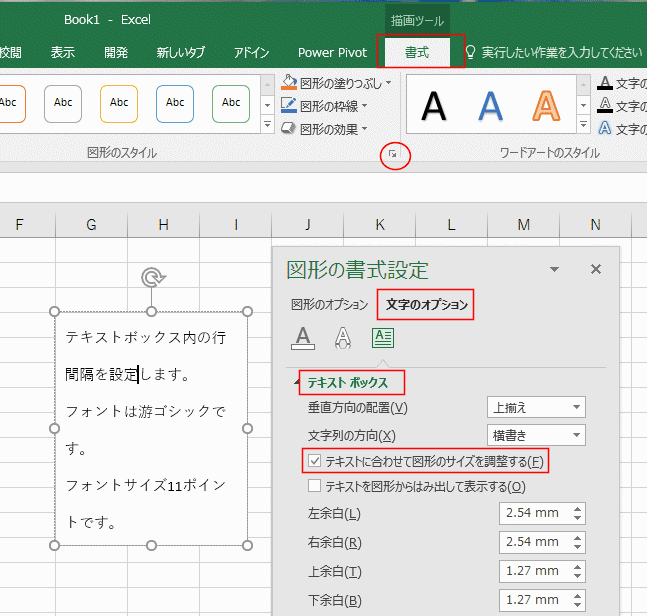Apply the blue WordArt style A
The height and width of the screenshot is (616, 647).
[490, 105]
